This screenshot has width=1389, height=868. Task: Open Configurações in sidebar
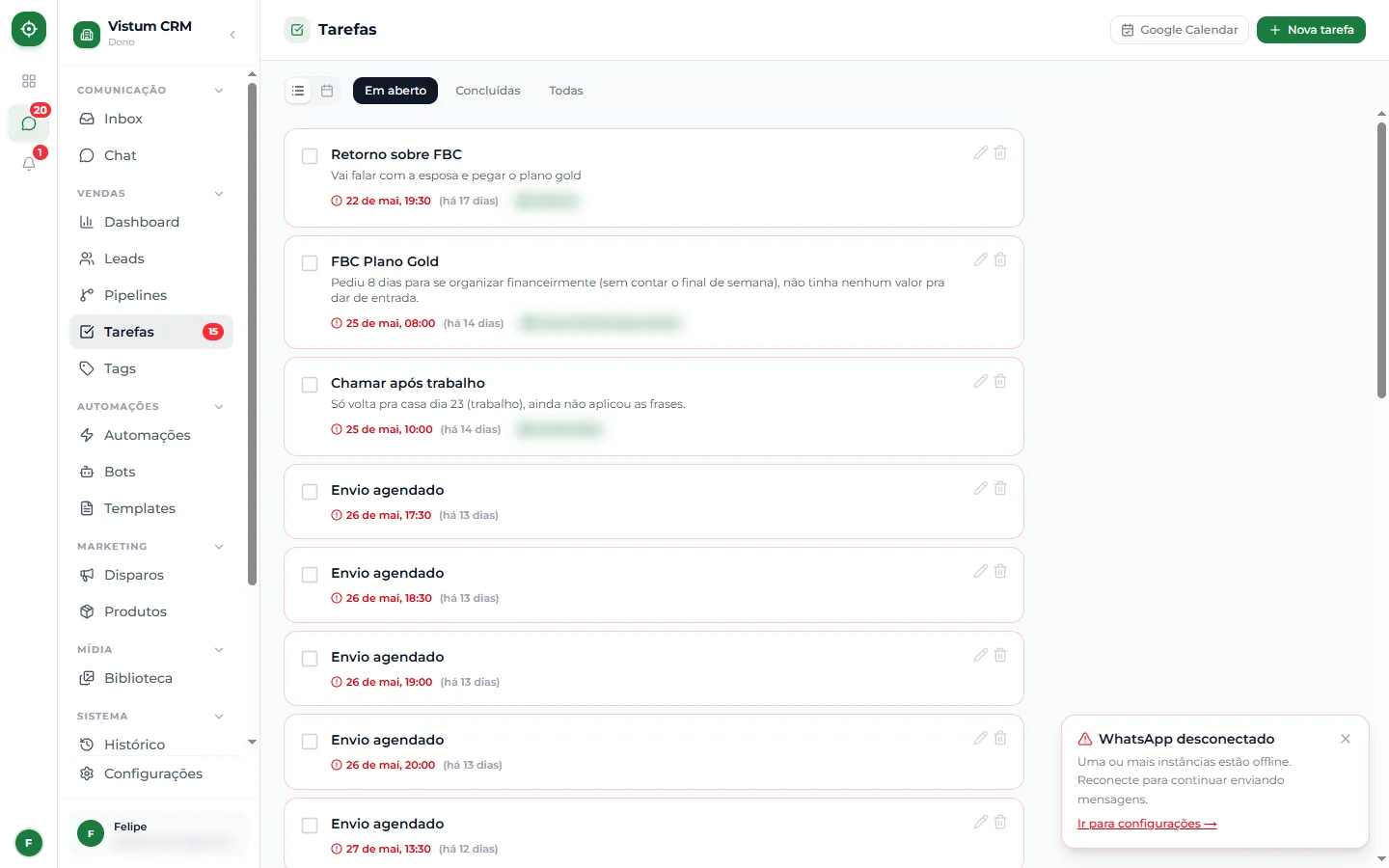151,773
